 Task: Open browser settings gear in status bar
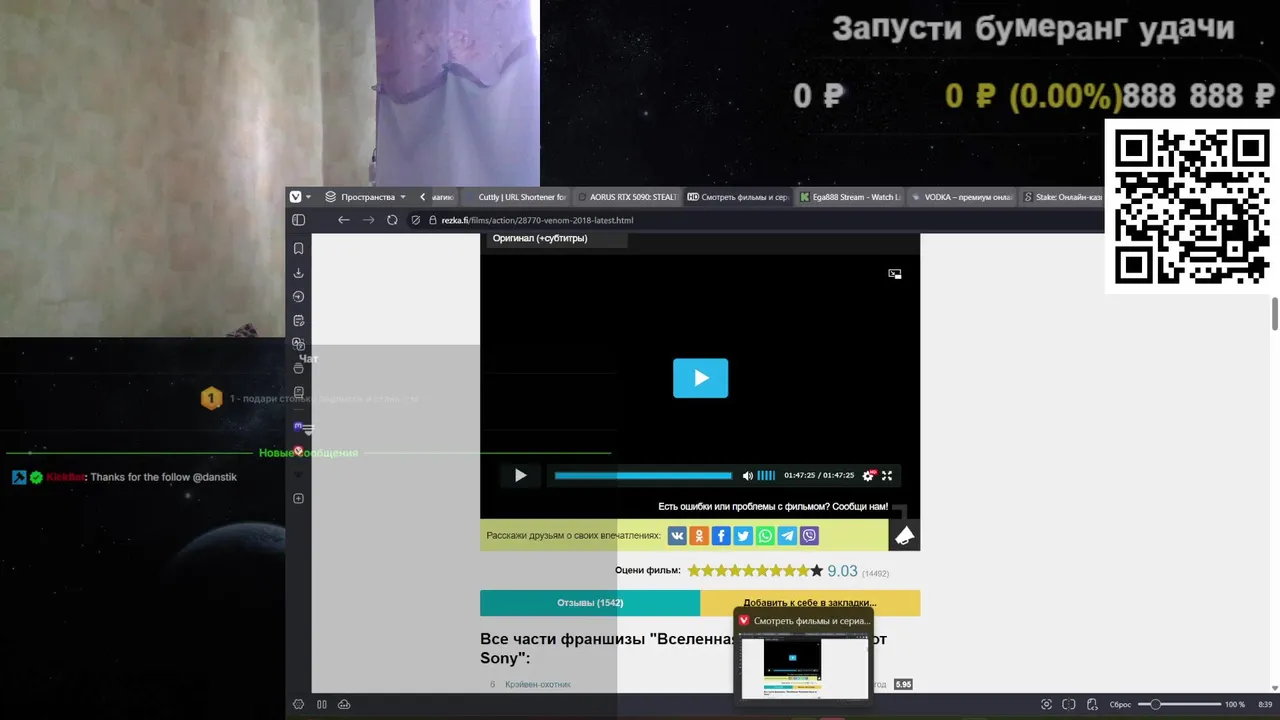point(298,704)
